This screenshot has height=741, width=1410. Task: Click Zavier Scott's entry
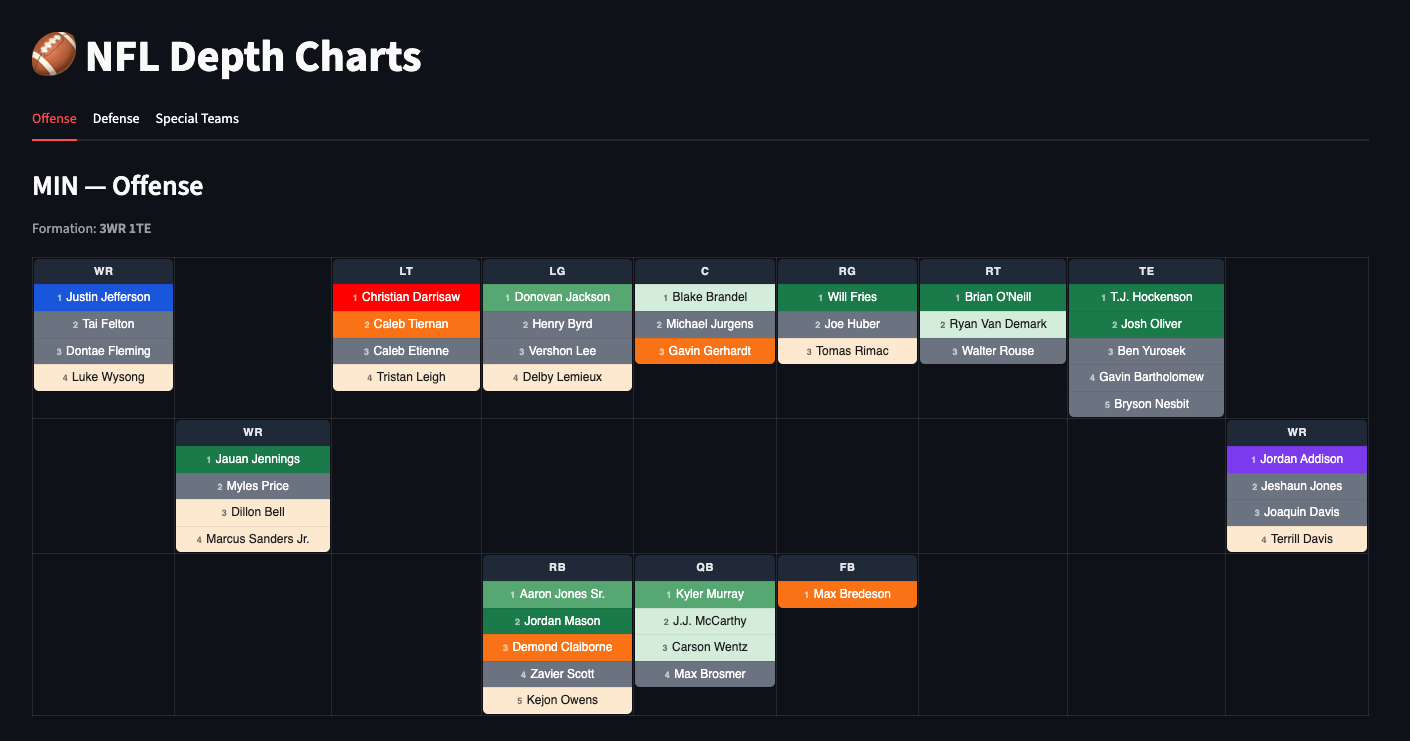[557, 674]
